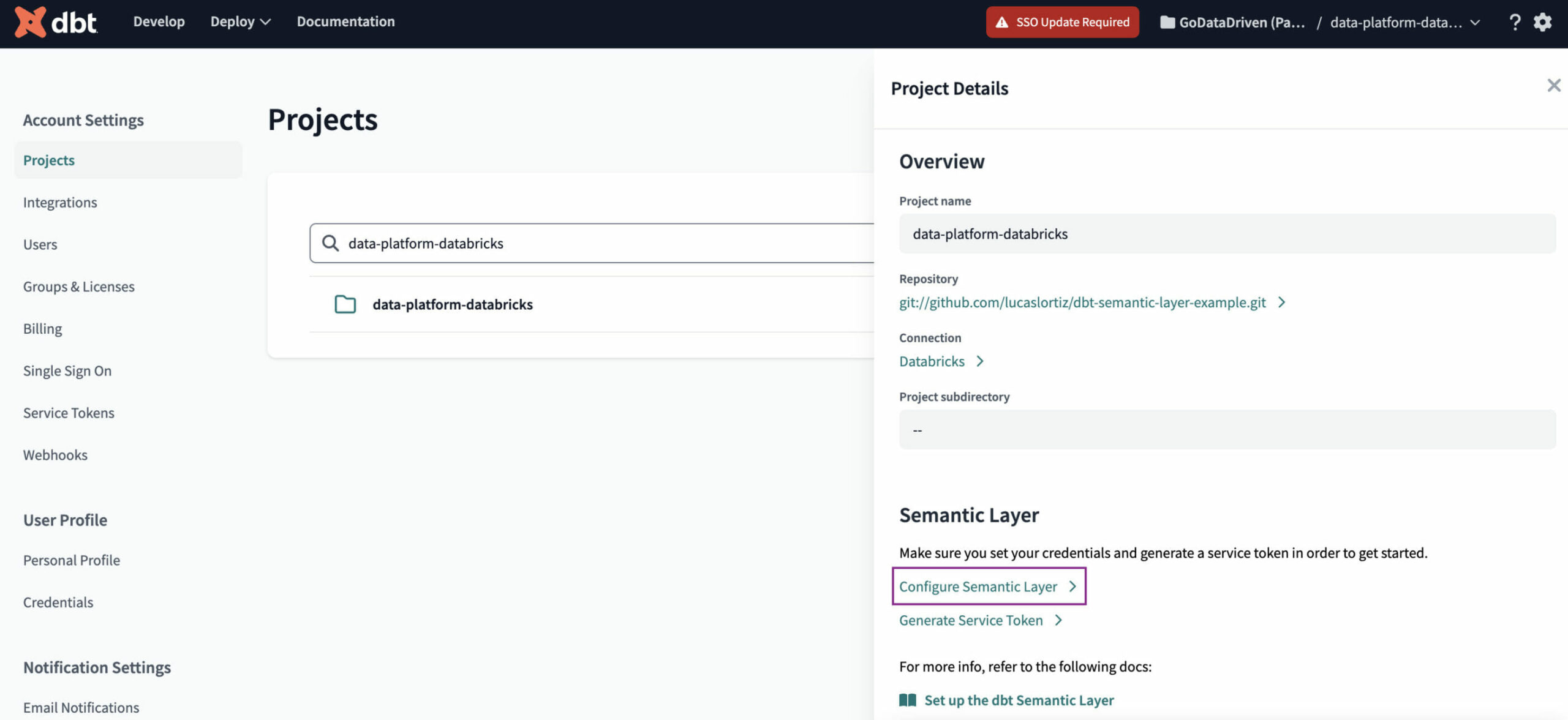
Task: Open the Credentials page
Action: point(58,602)
